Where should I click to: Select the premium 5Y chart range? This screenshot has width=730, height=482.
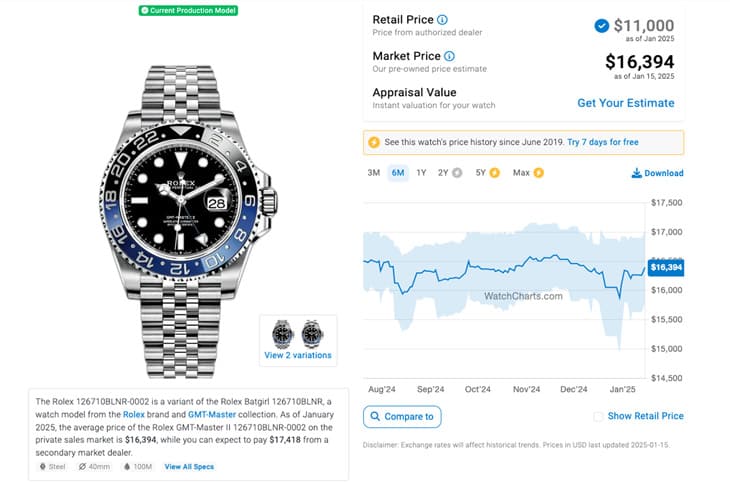pos(486,173)
